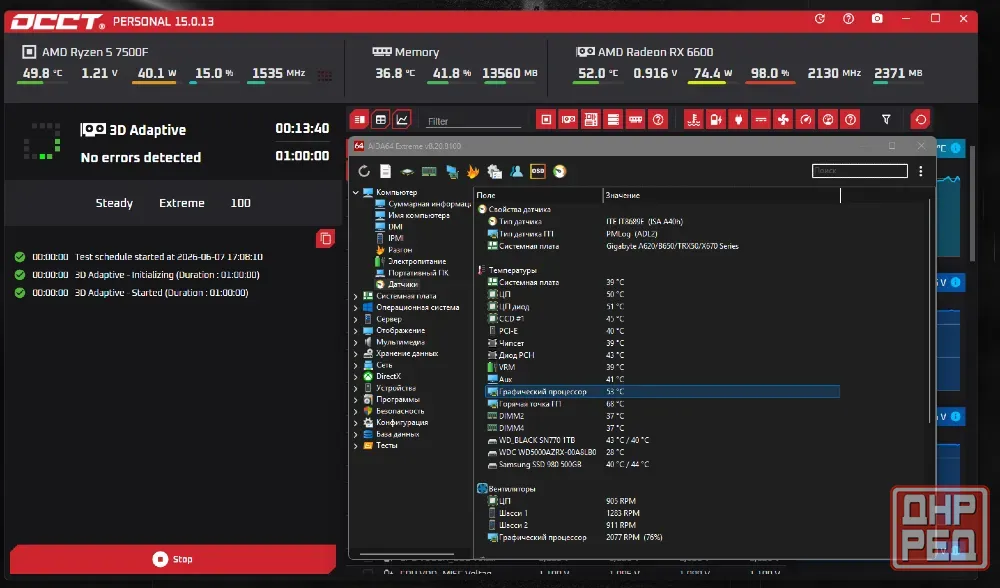This screenshot has width=1000, height=588.
Task: Click the Filter text field in OCCT
Action: coord(473,121)
